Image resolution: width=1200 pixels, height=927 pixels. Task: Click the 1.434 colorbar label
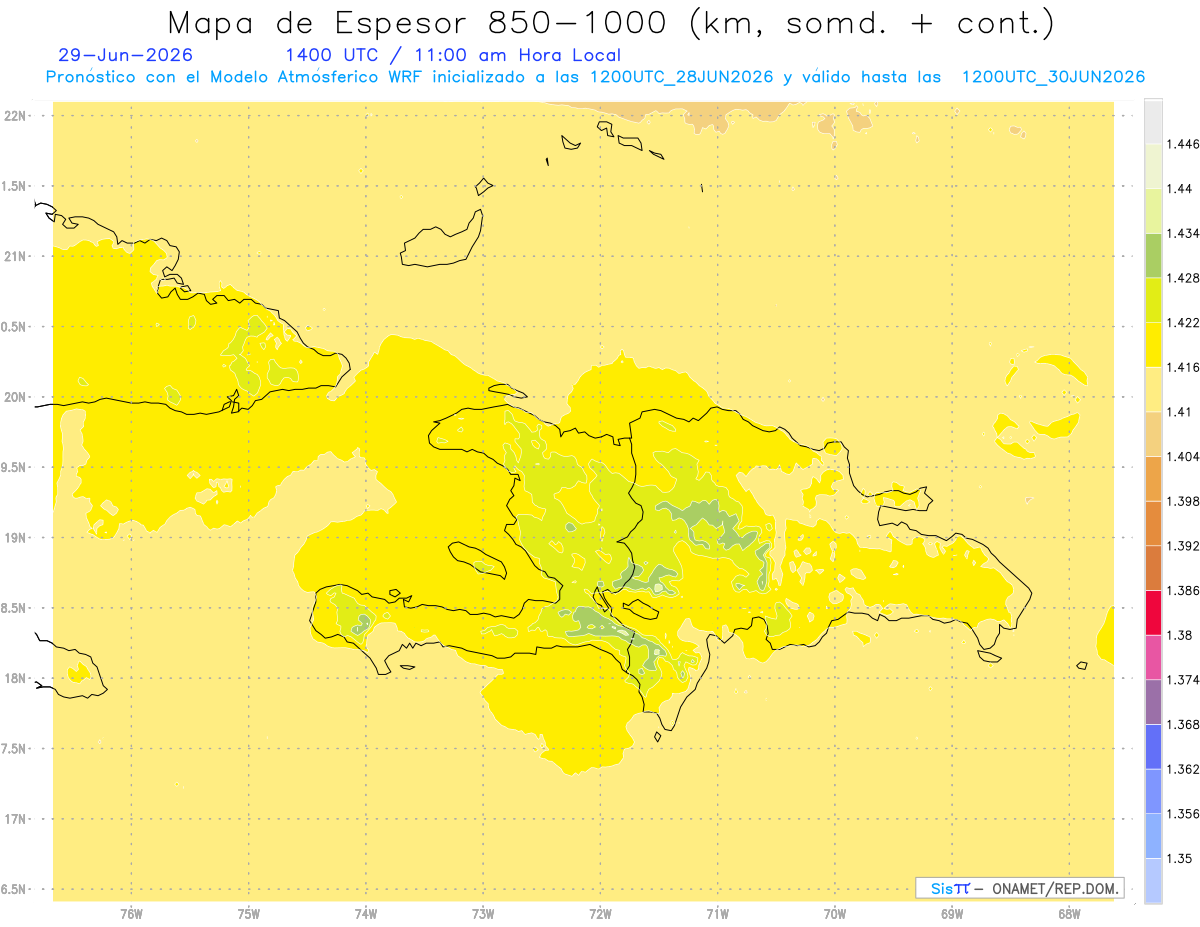[x=1182, y=233]
